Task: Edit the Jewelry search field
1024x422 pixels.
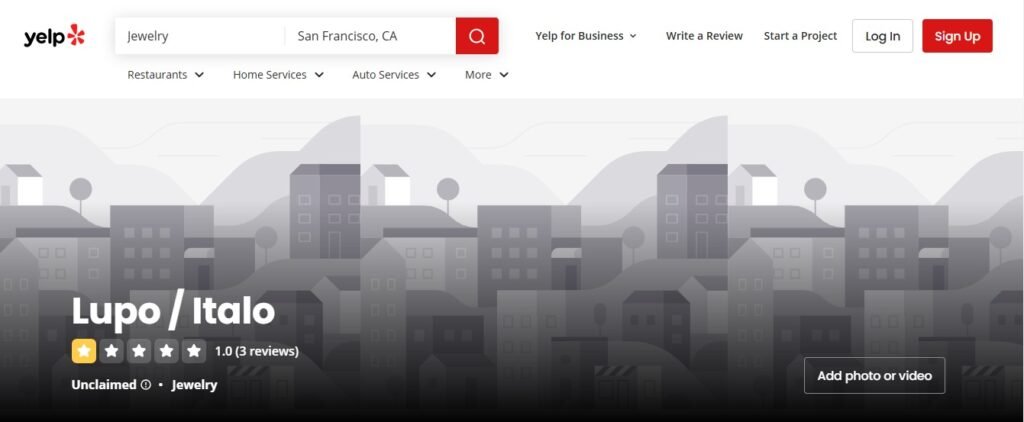Action: pyautogui.click(x=200, y=36)
